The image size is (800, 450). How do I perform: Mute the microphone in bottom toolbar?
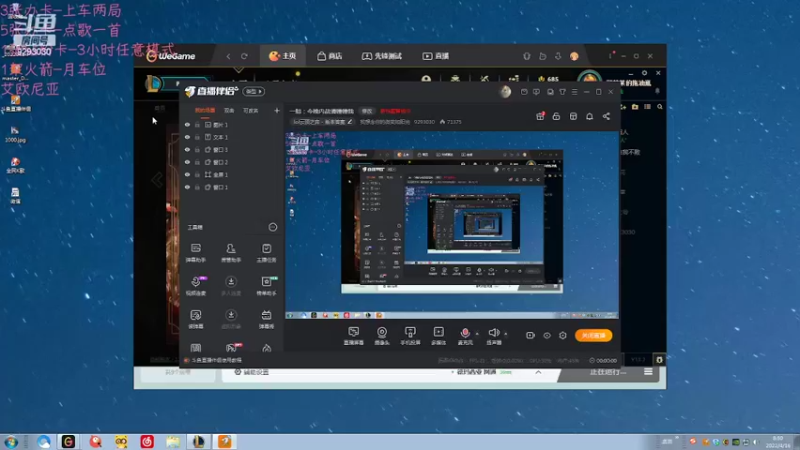[x=465, y=333]
